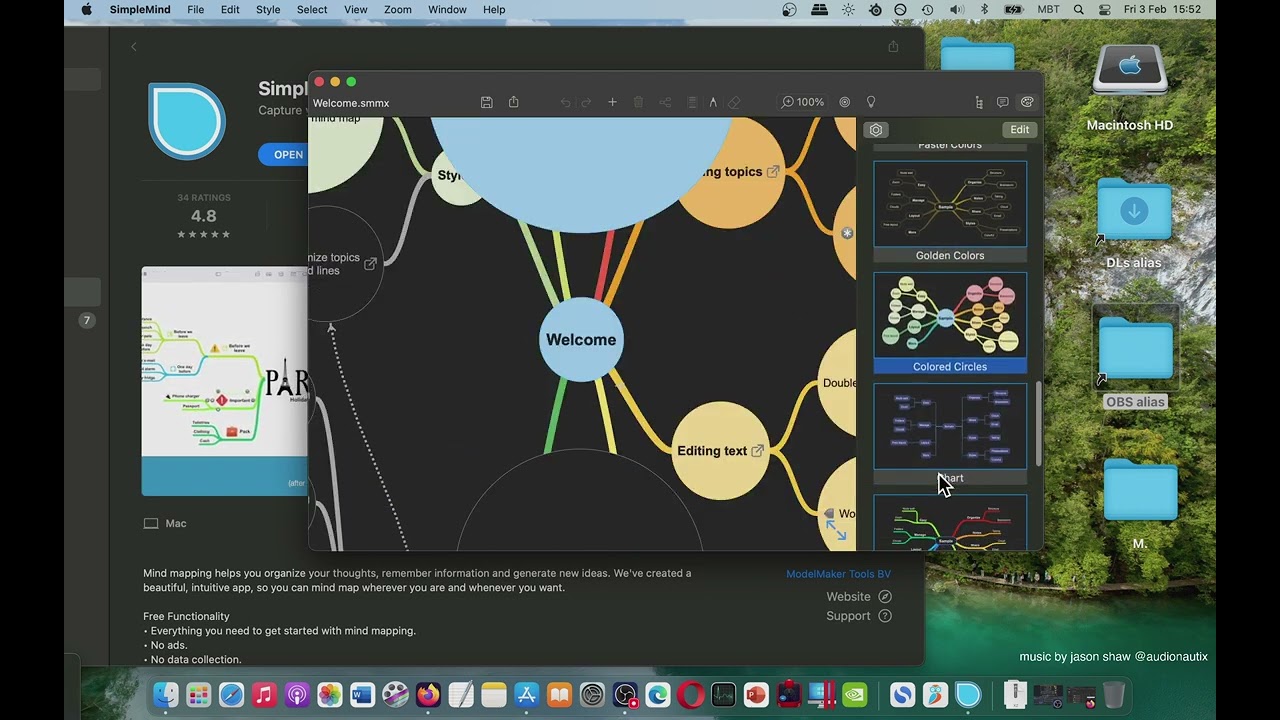Open zoom 100% dropdown in toolbar
Viewport: 1280px width, 720px height.
pos(803,102)
